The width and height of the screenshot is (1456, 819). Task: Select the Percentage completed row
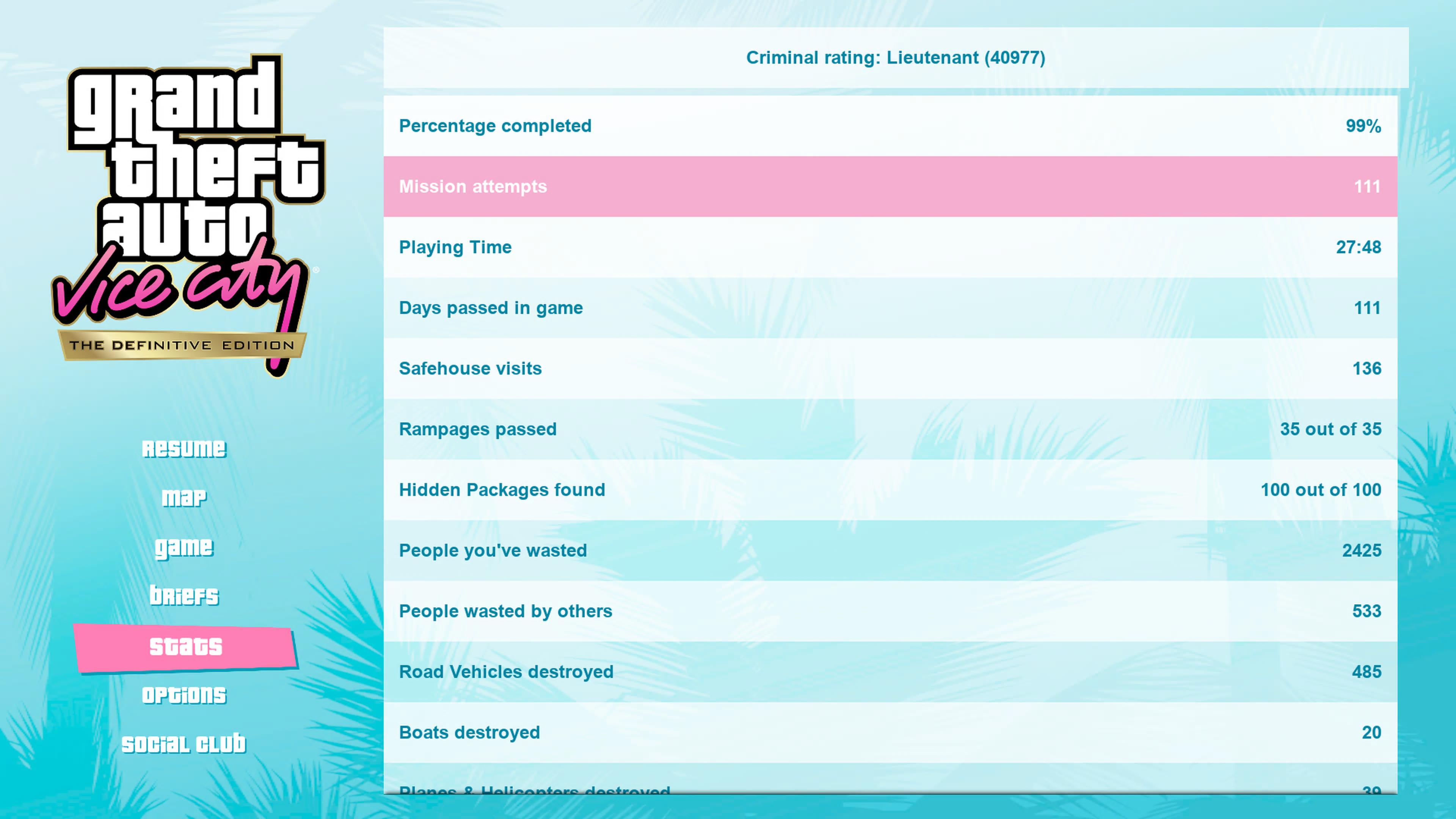(x=890, y=126)
